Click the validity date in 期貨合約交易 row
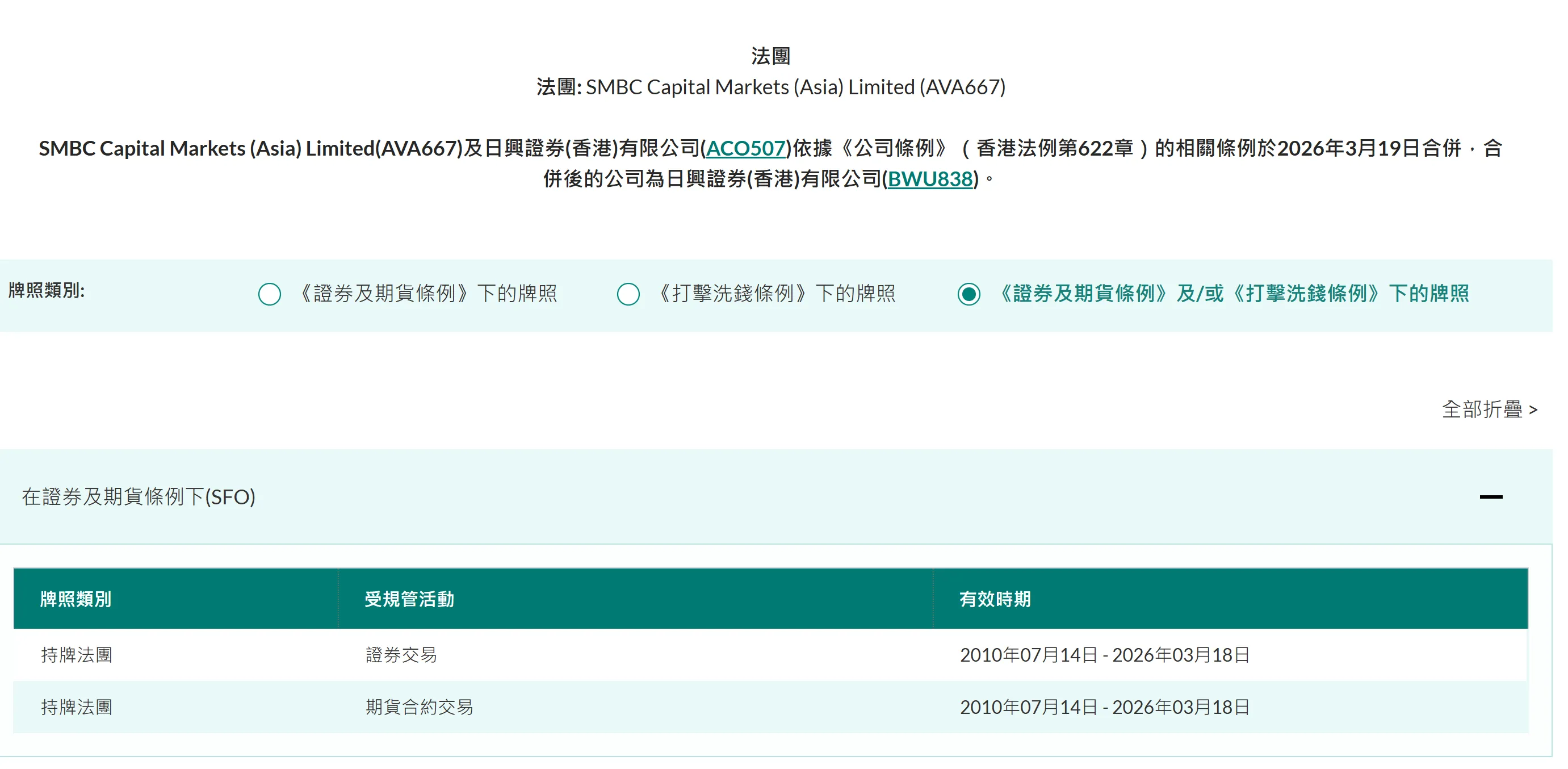Viewport: 1568px width, 769px height. coord(1104,707)
